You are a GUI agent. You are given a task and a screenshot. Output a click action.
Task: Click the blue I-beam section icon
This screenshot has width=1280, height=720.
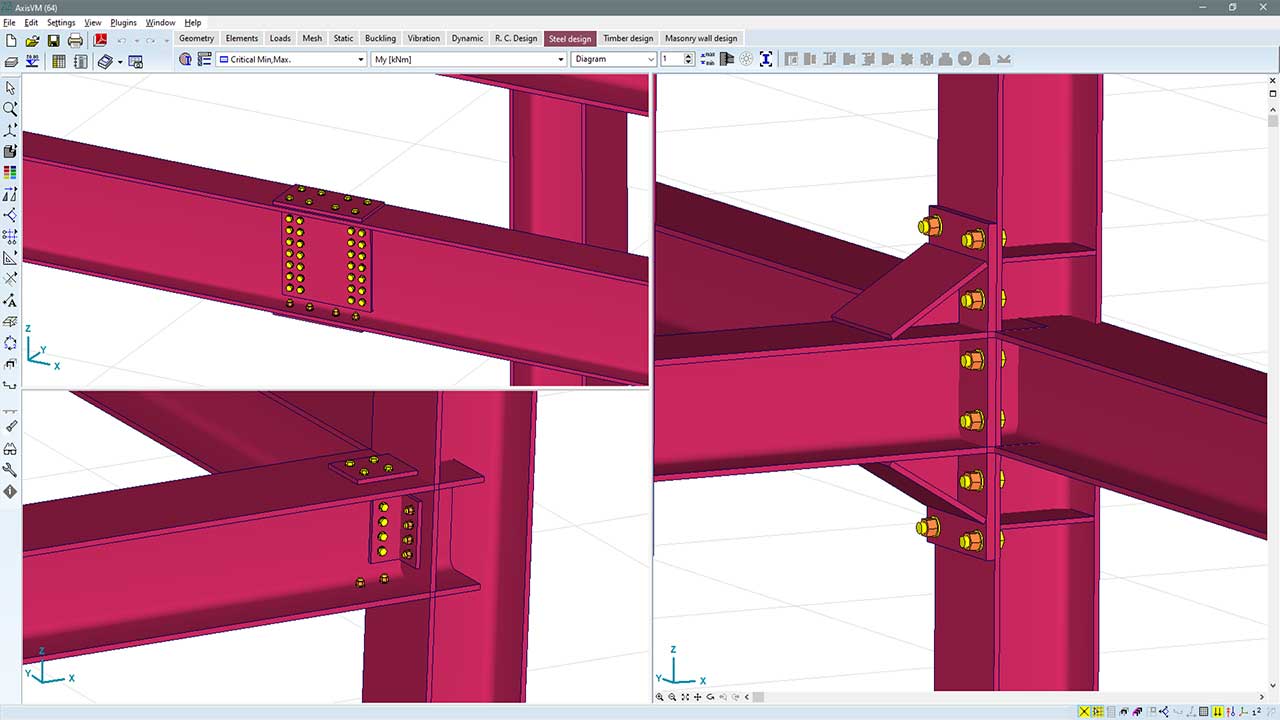[x=766, y=59]
